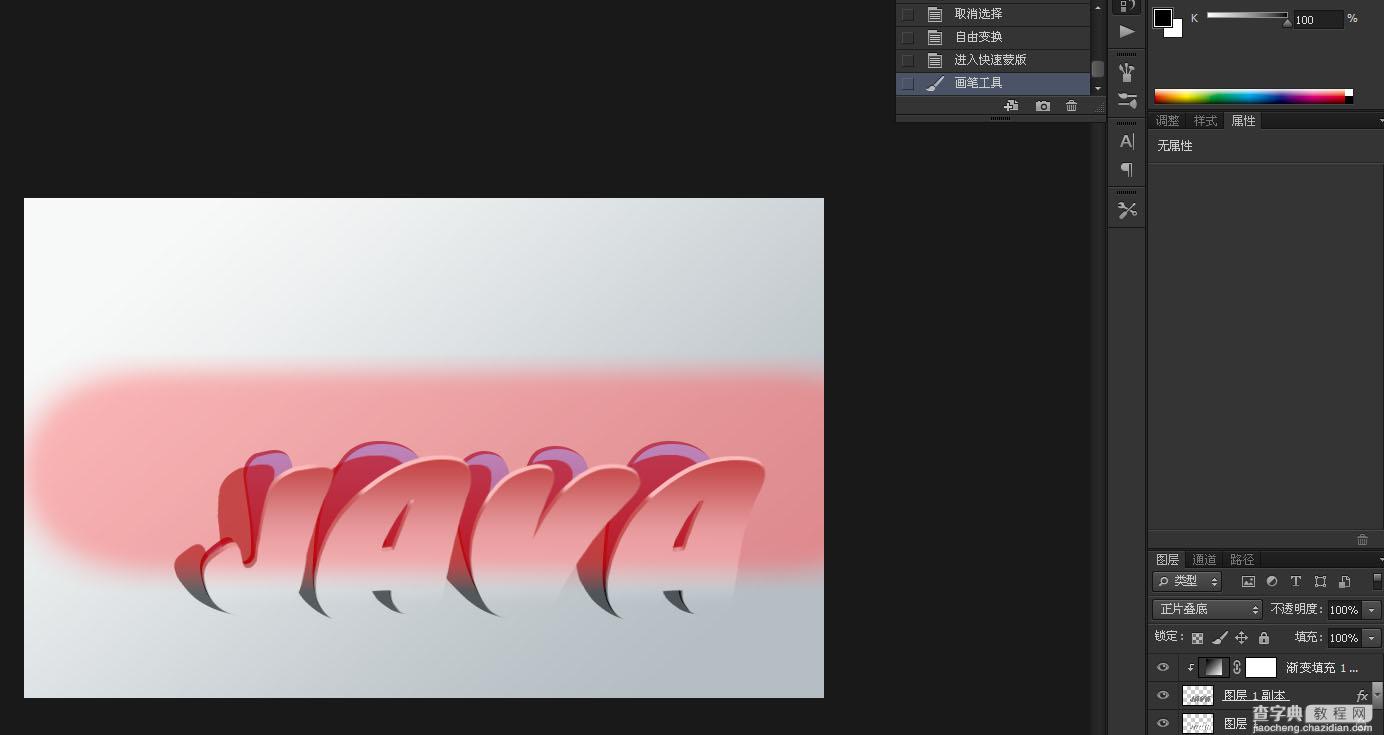This screenshot has width=1384, height=735.
Task: Filter layers by smart objects
Action: tap(1344, 581)
